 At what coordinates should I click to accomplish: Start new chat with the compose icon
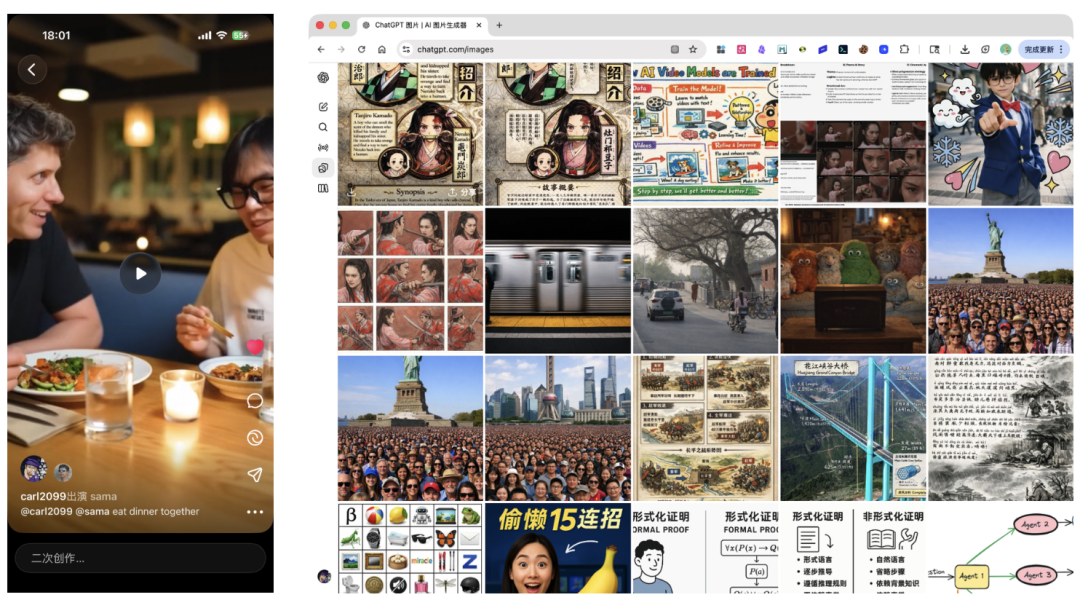point(323,107)
